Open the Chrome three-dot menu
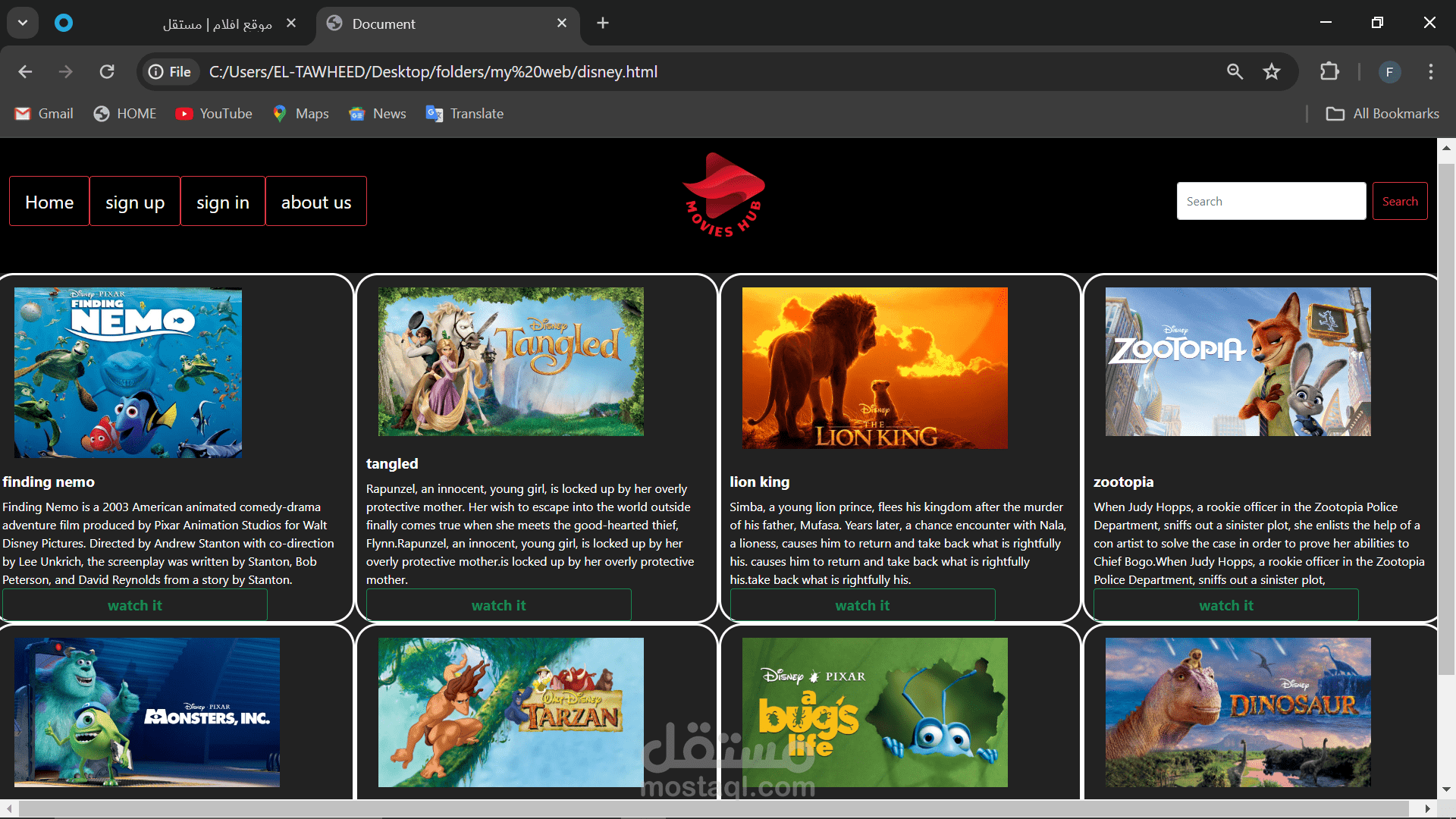Image resolution: width=1456 pixels, height=819 pixels. click(x=1430, y=72)
